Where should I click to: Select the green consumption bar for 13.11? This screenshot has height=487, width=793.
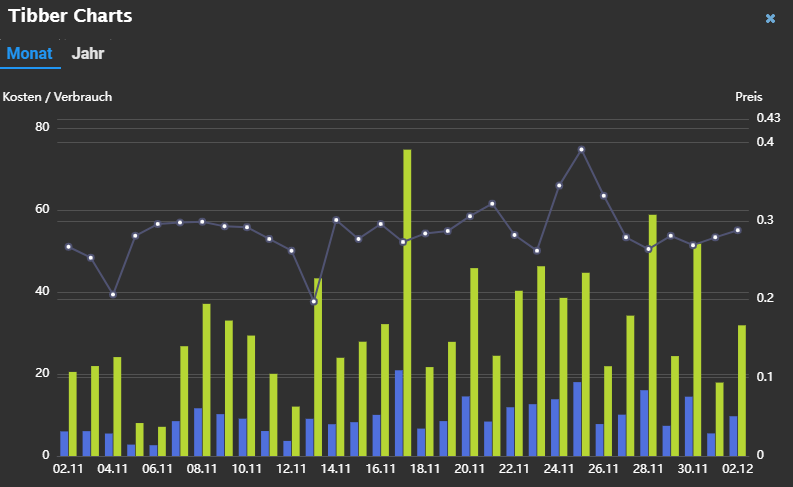click(x=318, y=367)
